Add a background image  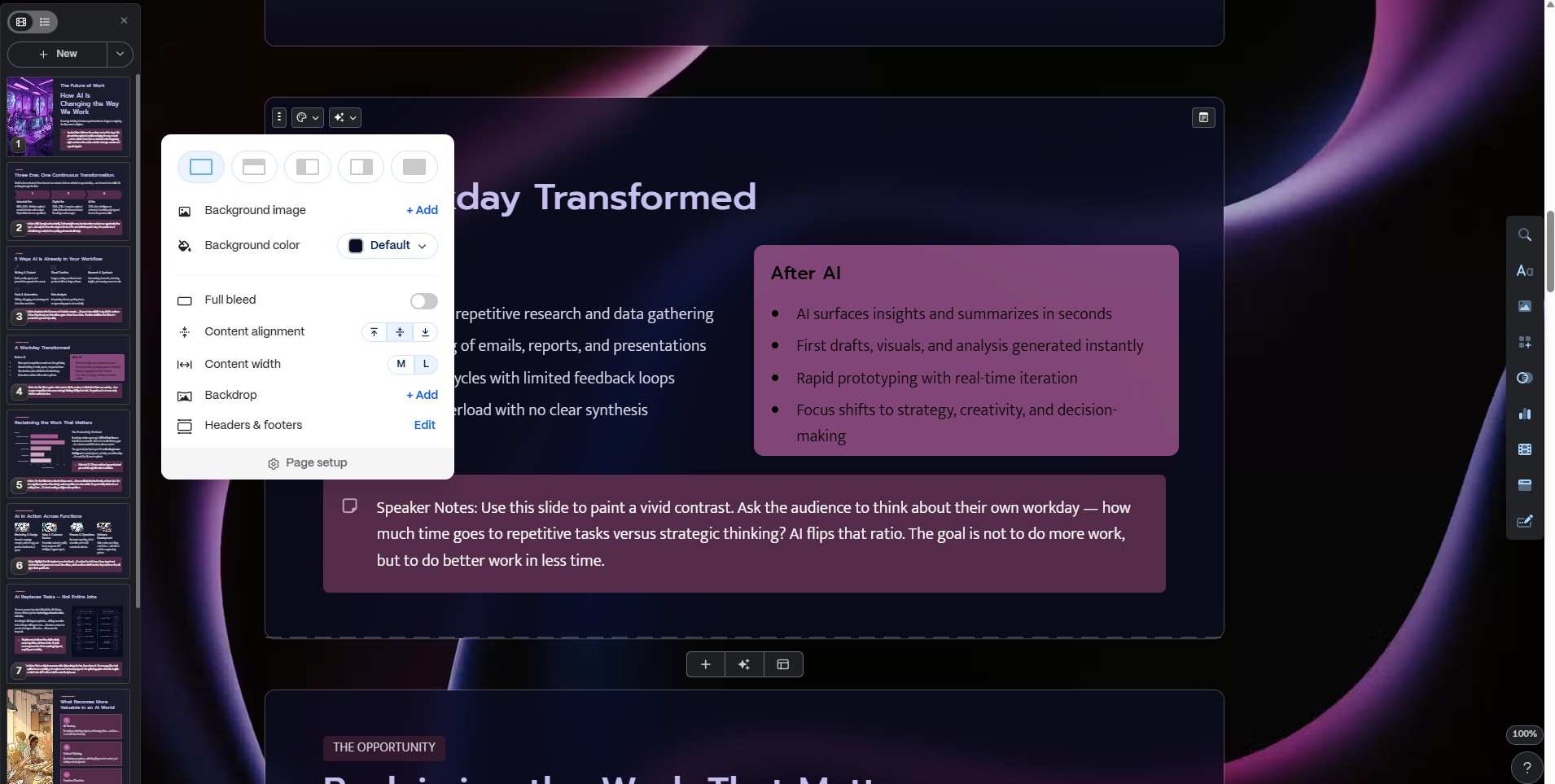click(x=422, y=210)
